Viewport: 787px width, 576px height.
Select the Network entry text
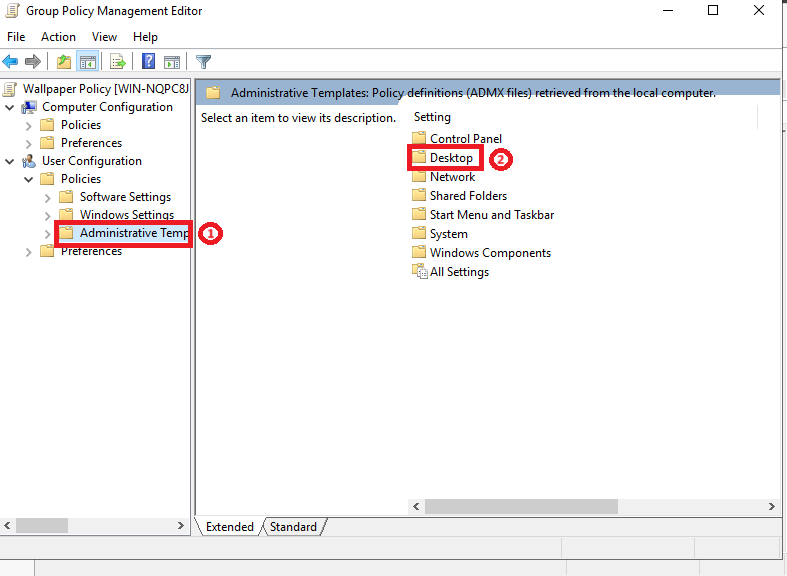pos(452,177)
